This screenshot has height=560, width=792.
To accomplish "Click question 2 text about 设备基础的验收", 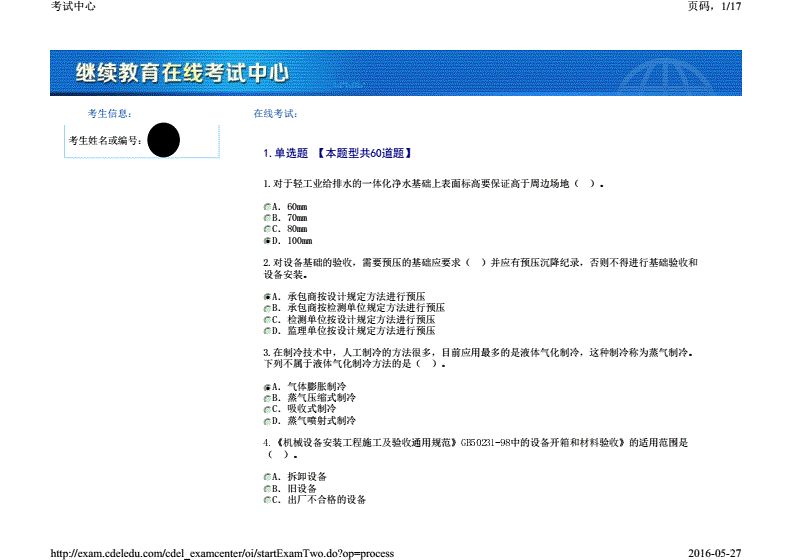I will pyautogui.click(x=480, y=268).
